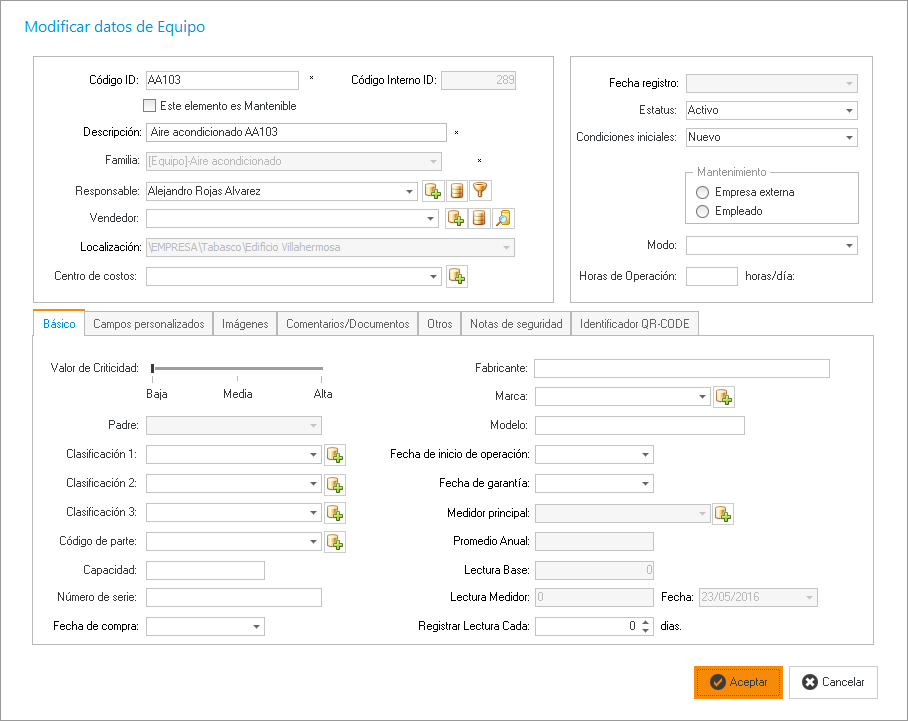Check 'Este elemento es Mantenible' box
The image size is (908, 721).
pyautogui.click(x=150, y=106)
